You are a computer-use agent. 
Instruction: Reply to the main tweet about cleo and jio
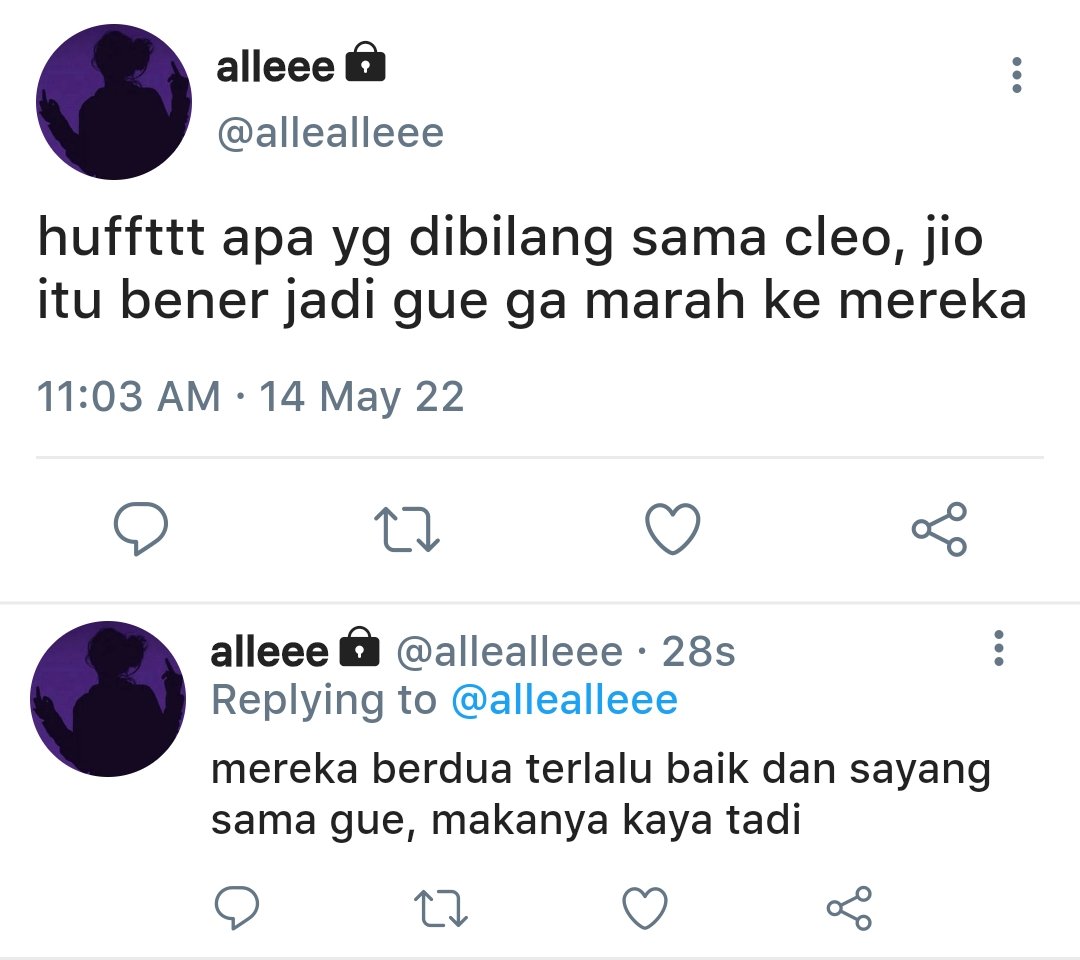[x=141, y=529]
